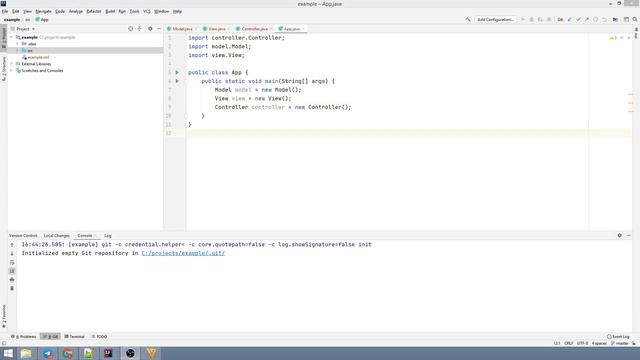Open the TODO tool window button
This screenshot has width=640, height=360.
point(99,337)
